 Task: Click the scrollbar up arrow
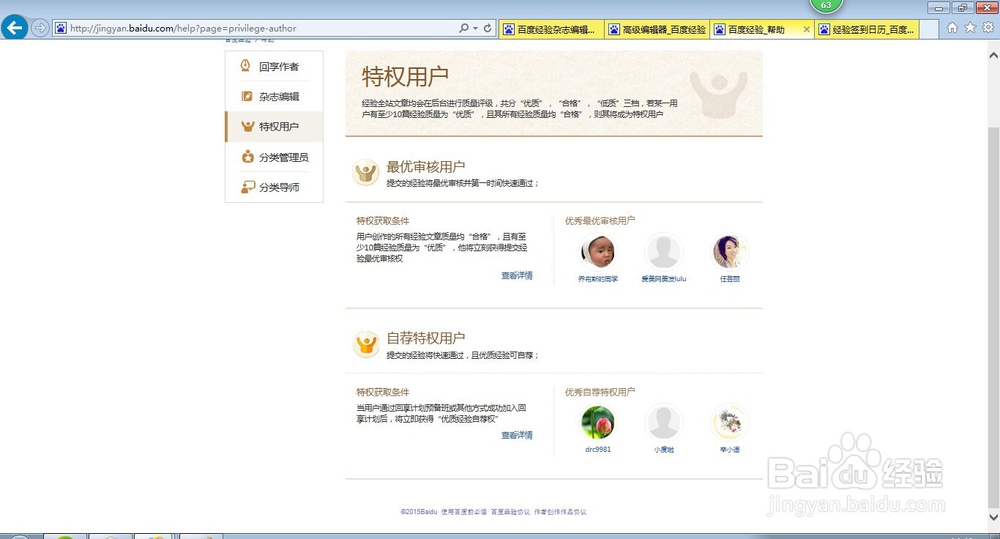[993, 55]
